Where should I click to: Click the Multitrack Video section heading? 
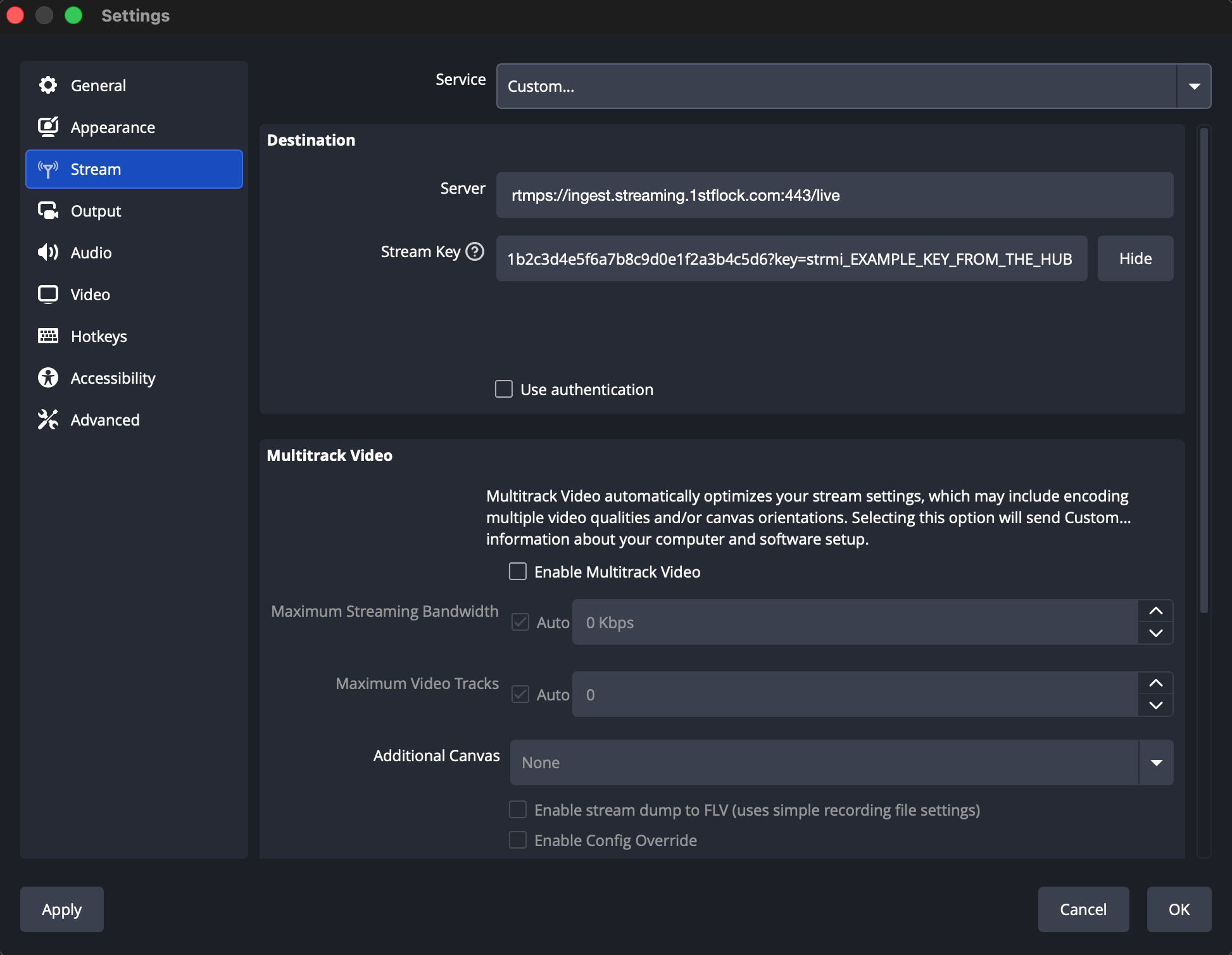tap(329, 455)
